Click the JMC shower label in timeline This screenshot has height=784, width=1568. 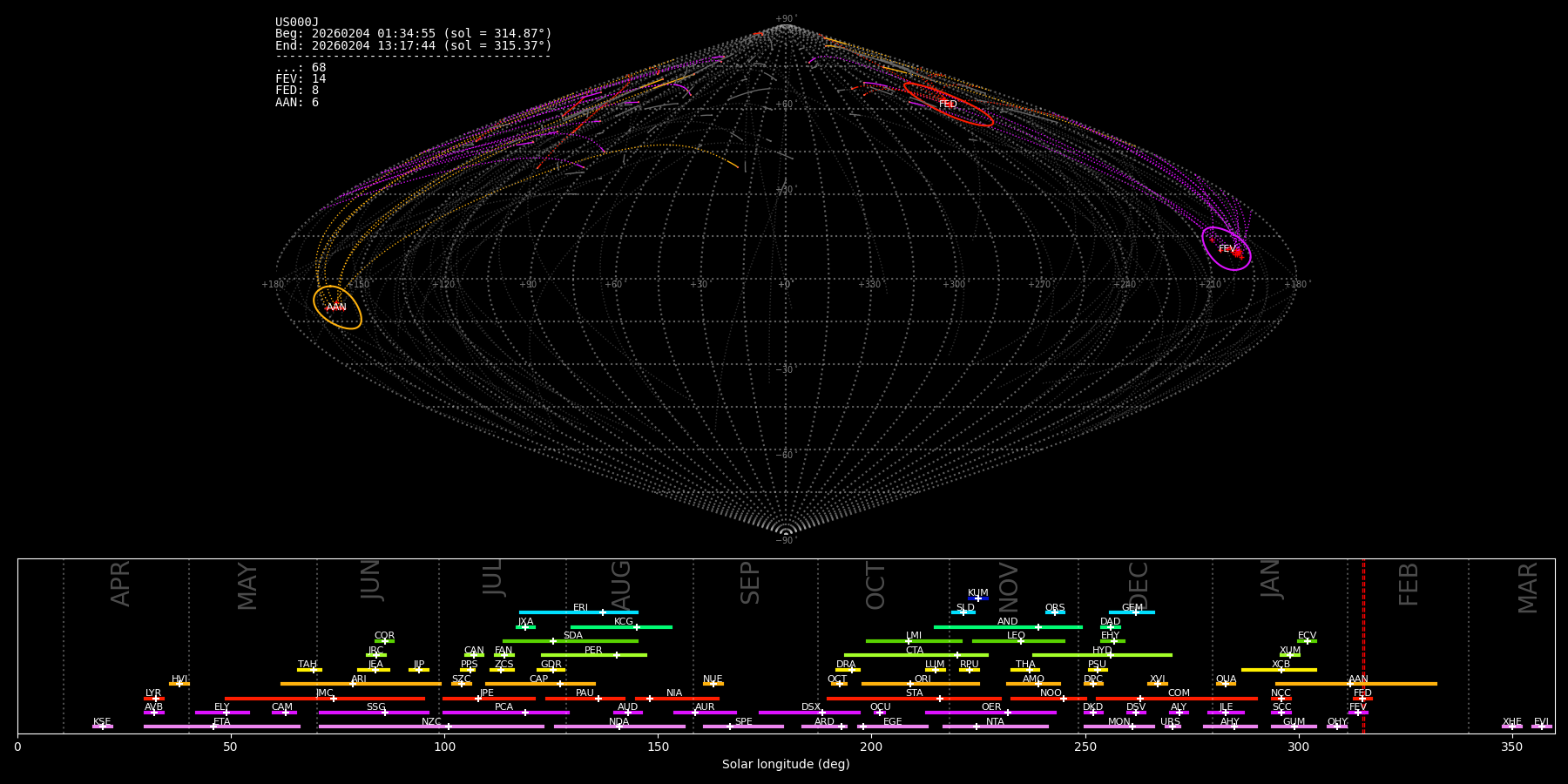tap(325, 693)
